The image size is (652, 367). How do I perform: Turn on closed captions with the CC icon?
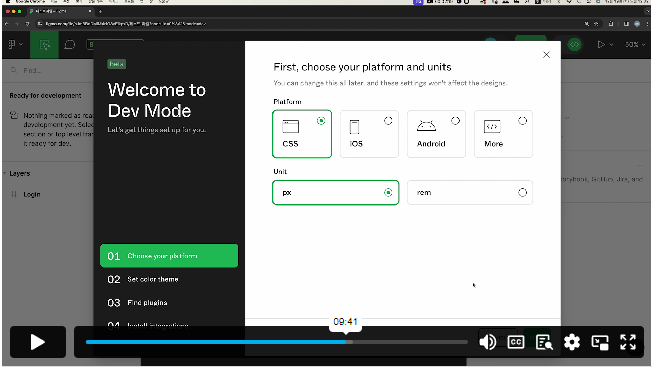pos(516,342)
